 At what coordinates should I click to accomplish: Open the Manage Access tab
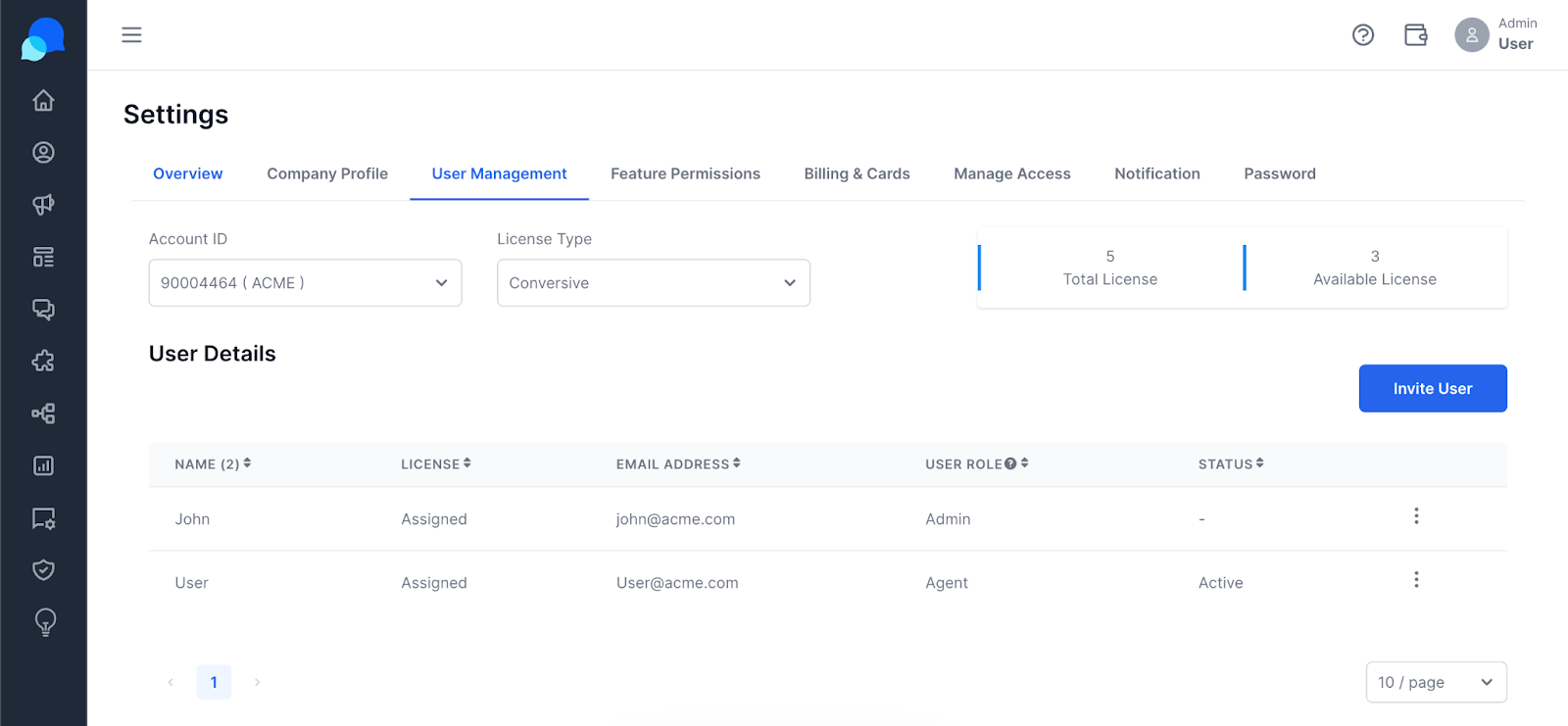(1012, 173)
